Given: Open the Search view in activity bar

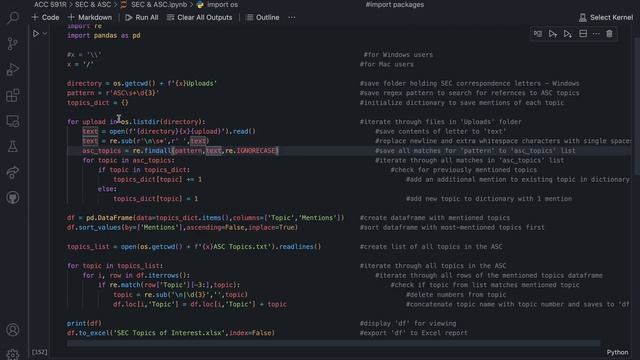Looking at the screenshot, I should 13,18.
